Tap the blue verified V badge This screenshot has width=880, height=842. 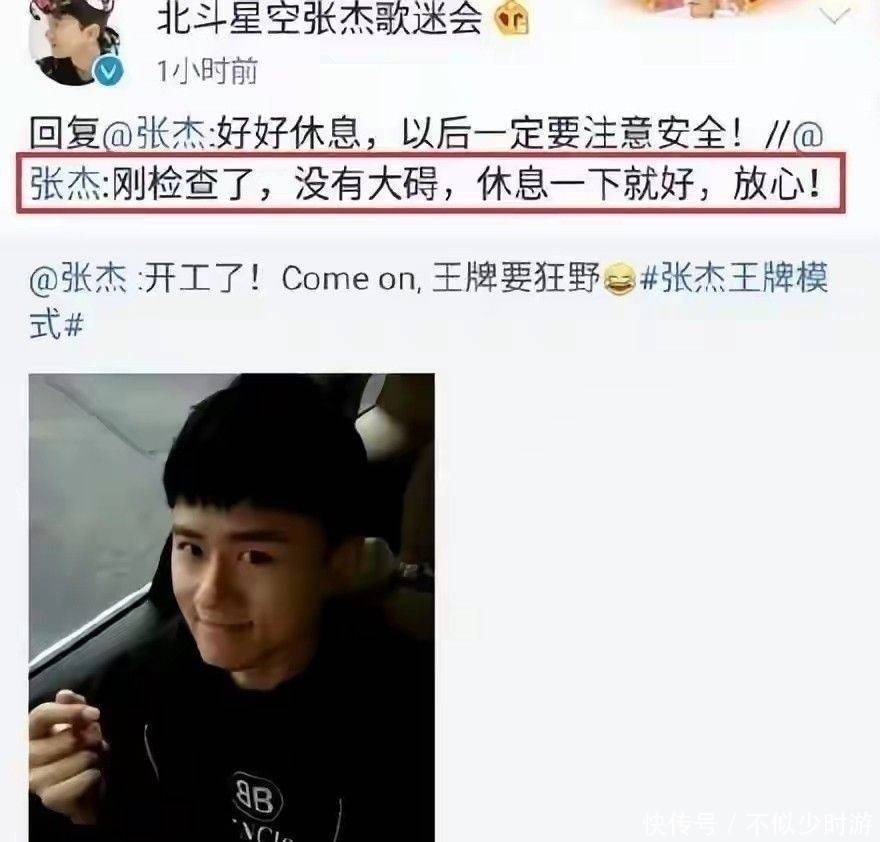[x=109, y=72]
